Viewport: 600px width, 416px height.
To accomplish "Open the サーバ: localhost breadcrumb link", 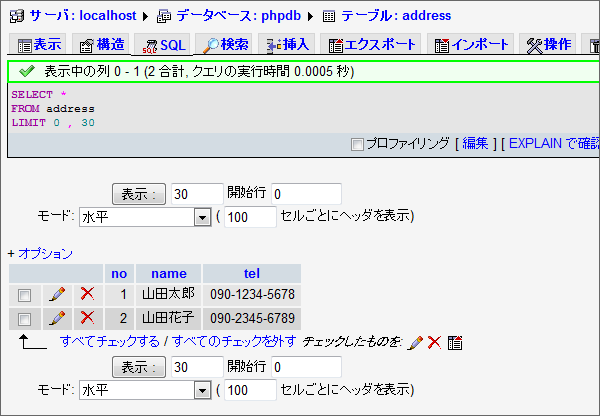I will click(83, 16).
